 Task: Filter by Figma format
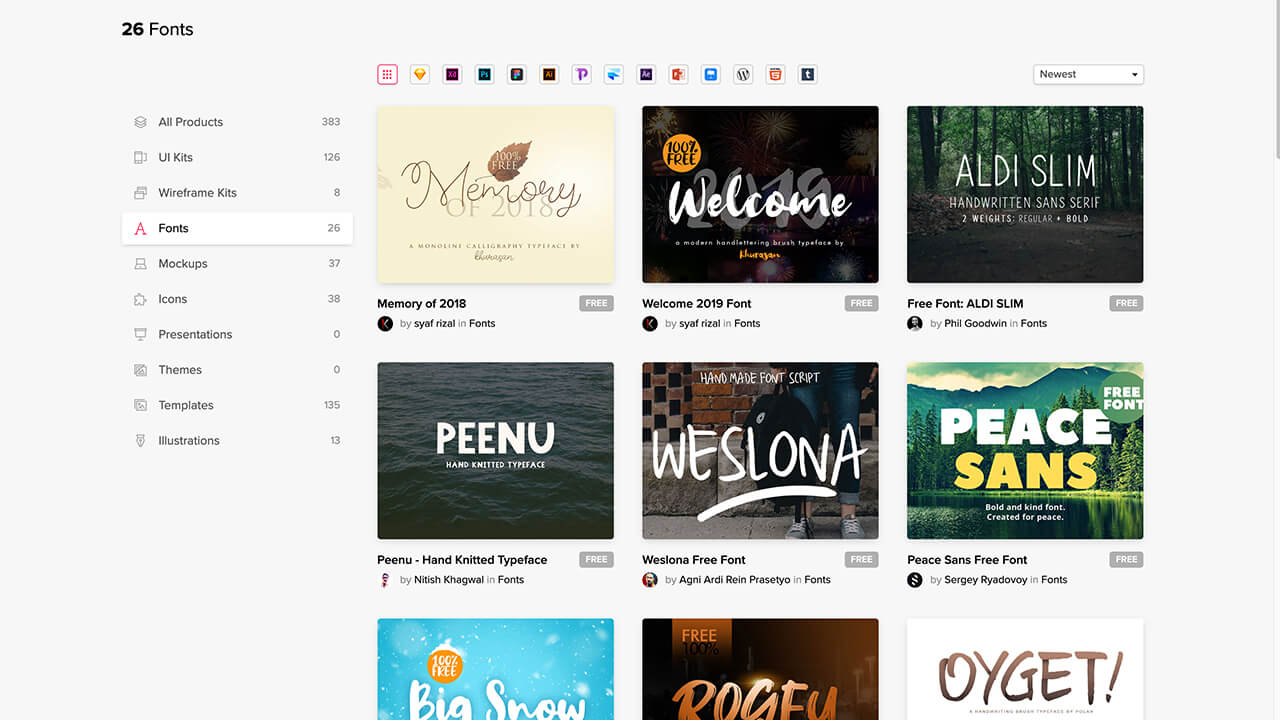click(516, 74)
